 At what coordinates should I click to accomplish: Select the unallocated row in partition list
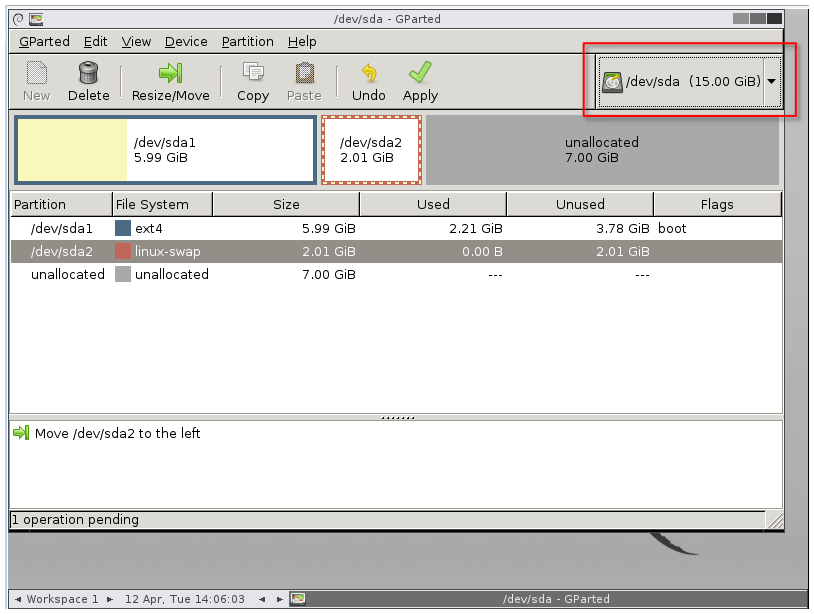[396, 274]
